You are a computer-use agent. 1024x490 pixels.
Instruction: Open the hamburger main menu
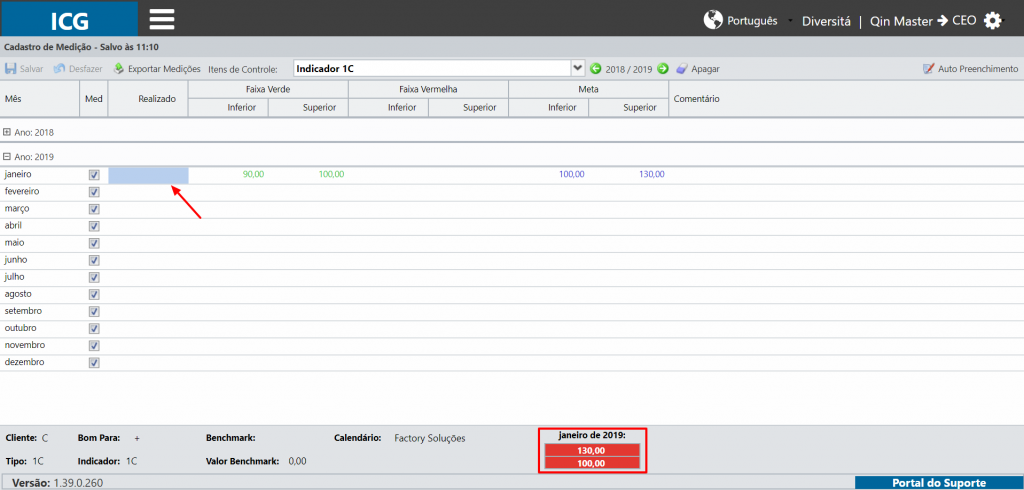(161, 19)
